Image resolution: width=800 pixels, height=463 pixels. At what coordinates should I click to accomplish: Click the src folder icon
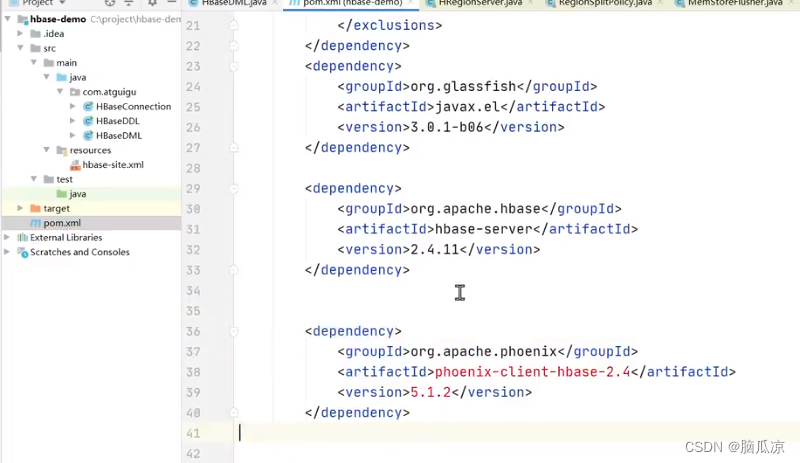pyautogui.click(x=35, y=48)
